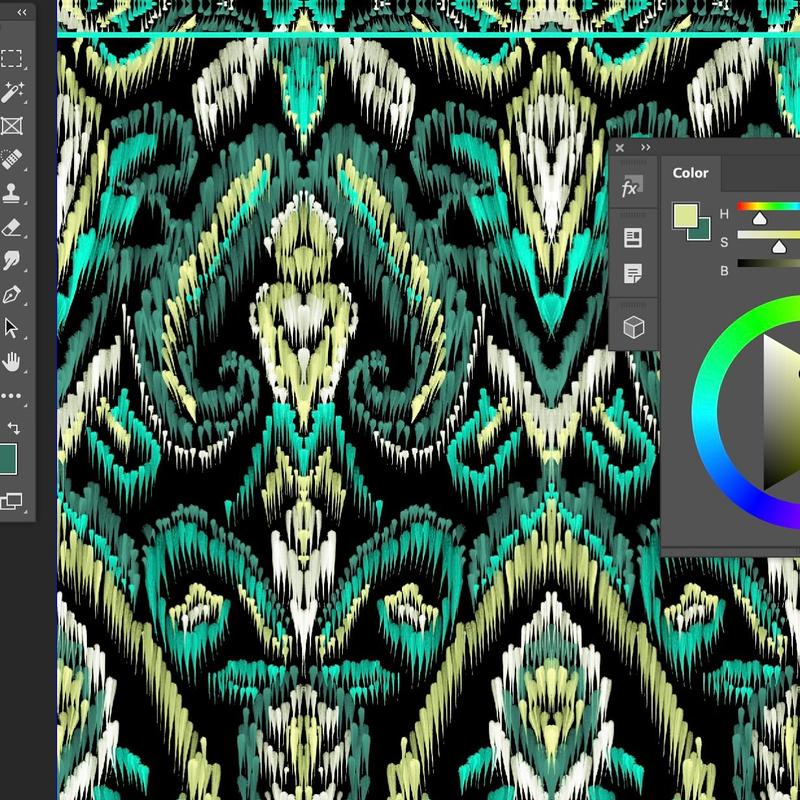
Task: Click the H hue slider handle
Action: (x=760, y=219)
